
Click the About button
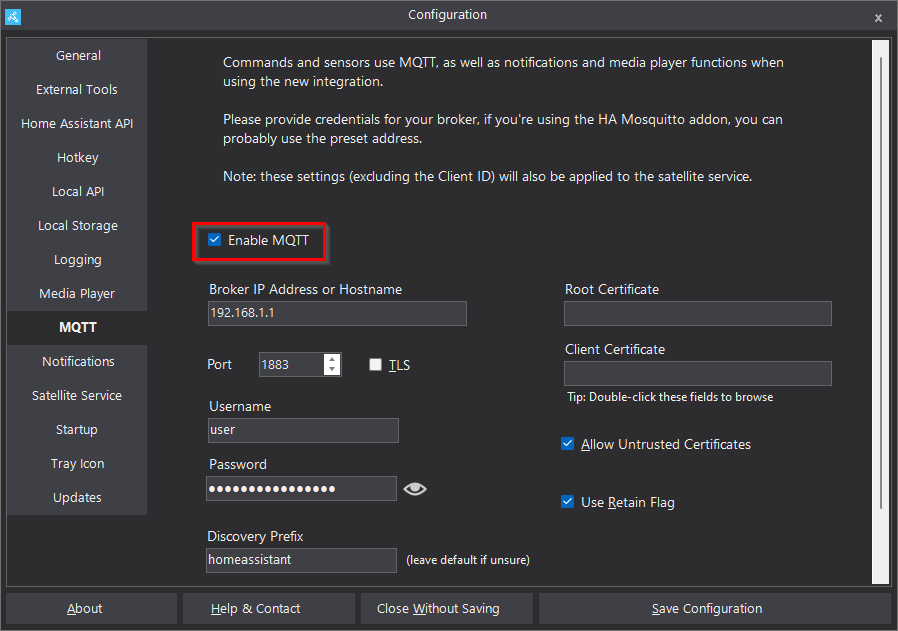point(92,608)
